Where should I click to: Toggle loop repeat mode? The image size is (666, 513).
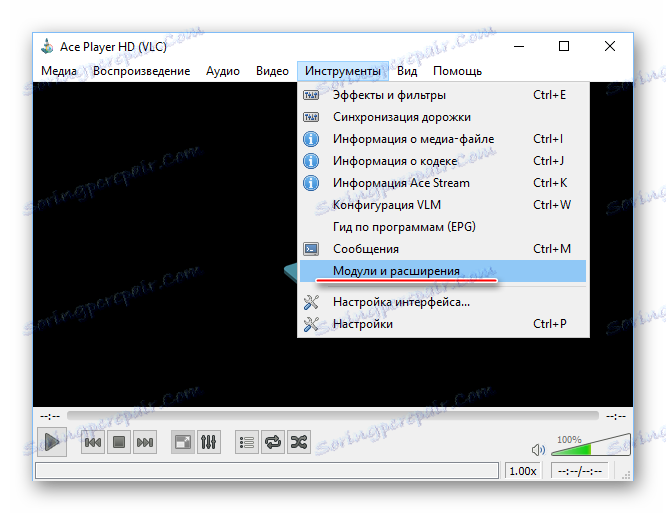click(x=273, y=443)
